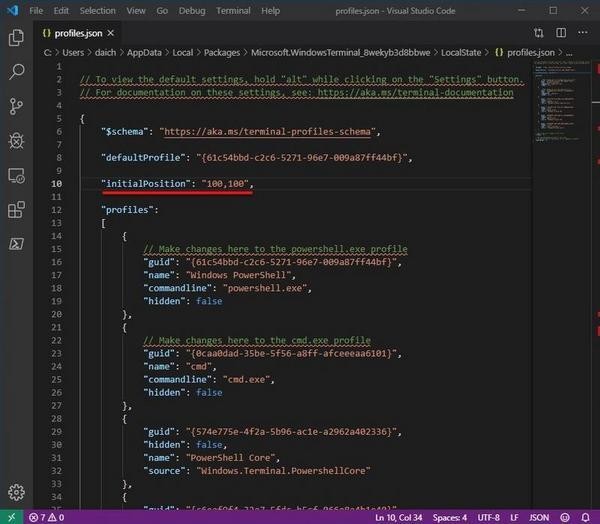The image size is (600, 524).
Task: Open the Explorer view in activity bar
Action: coord(16,37)
